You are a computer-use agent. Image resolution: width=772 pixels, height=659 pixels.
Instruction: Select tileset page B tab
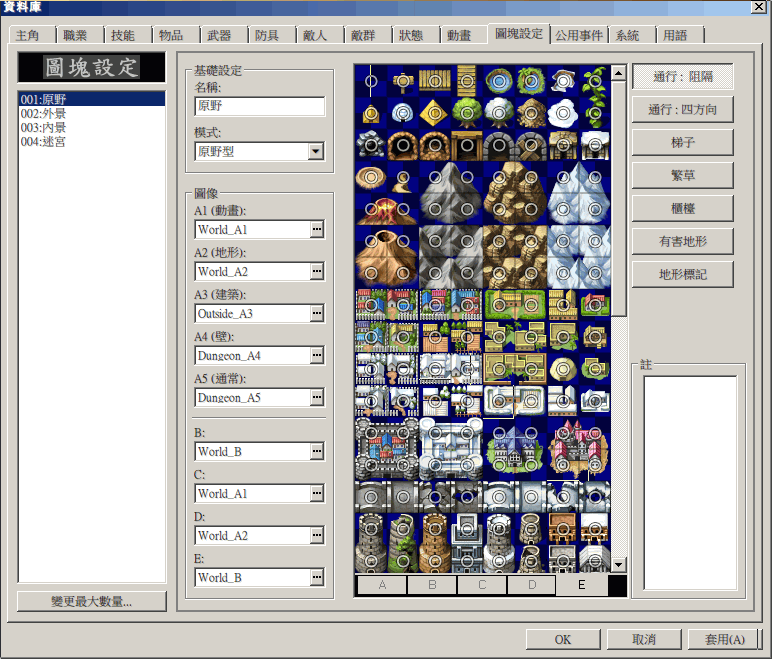[x=432, y=585]
